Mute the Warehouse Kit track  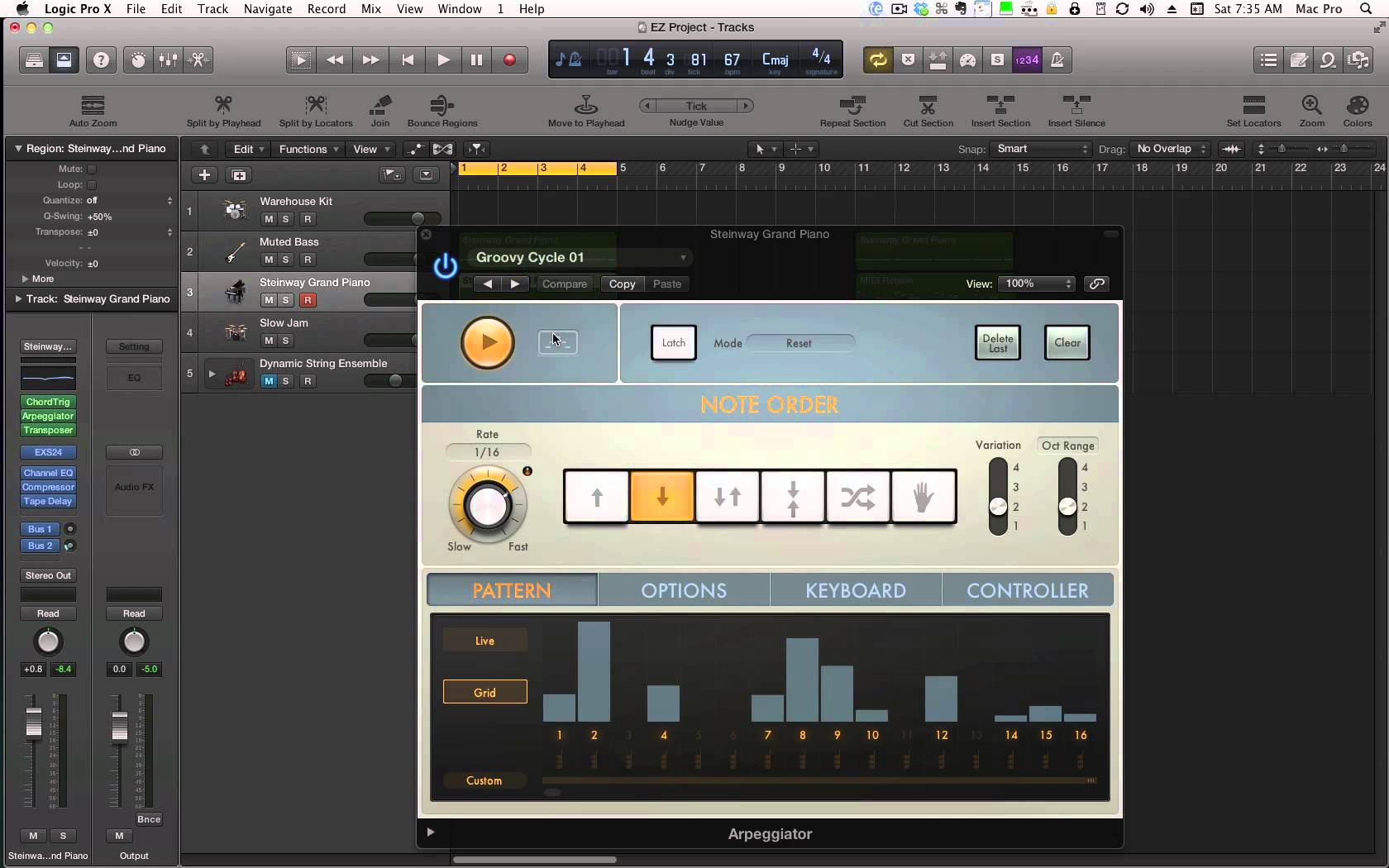pyautogui.click(x=268, y=219)
